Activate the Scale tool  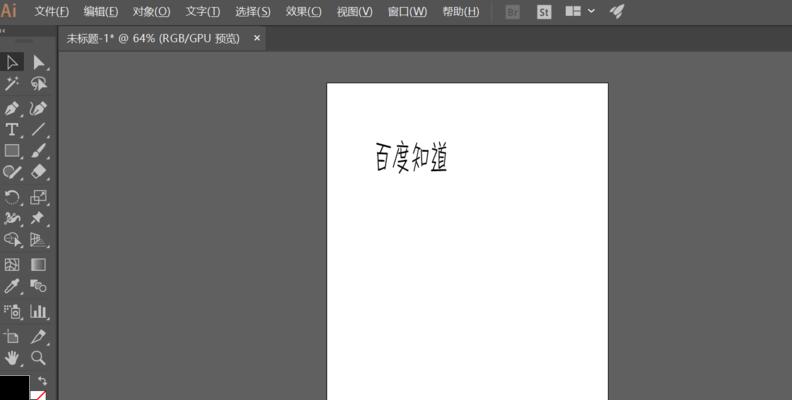[x=39, y=197]
